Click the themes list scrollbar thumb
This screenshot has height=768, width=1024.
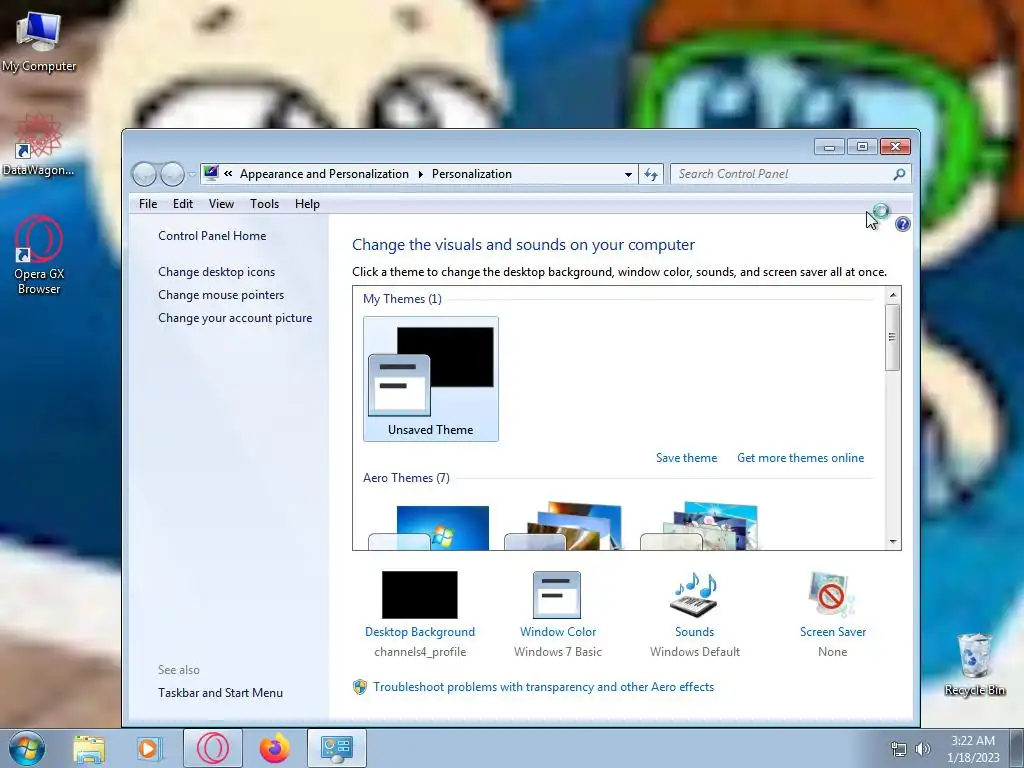pos(893,337)
